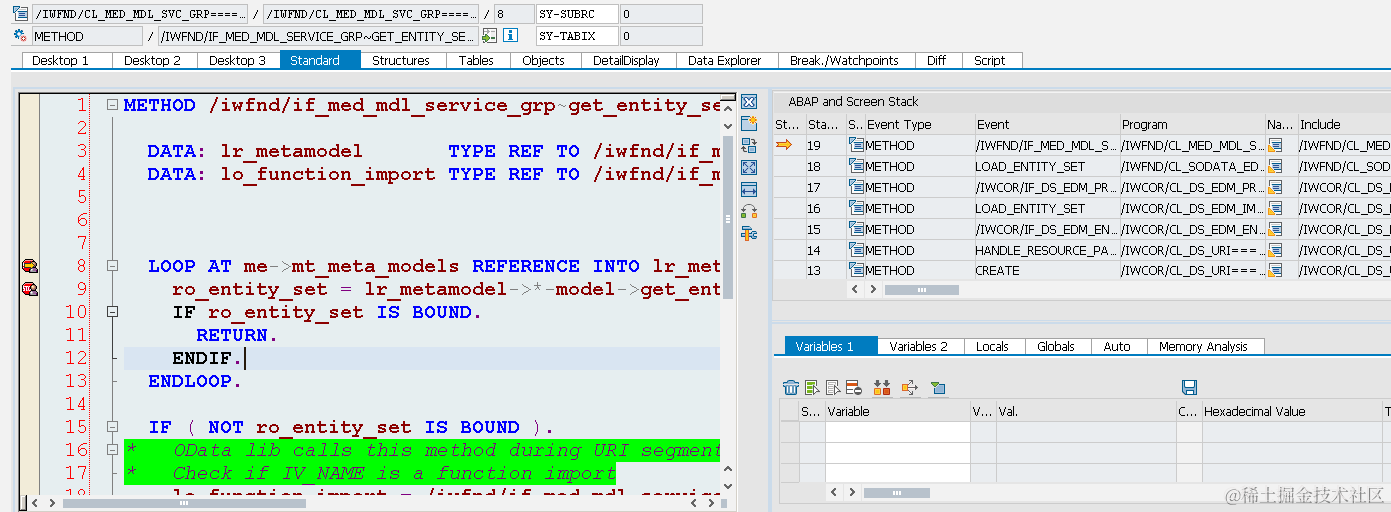The image size is (1391, 512).
Task: Click the navigation icon in stack row 18
Action: [x=1275, y=167]
